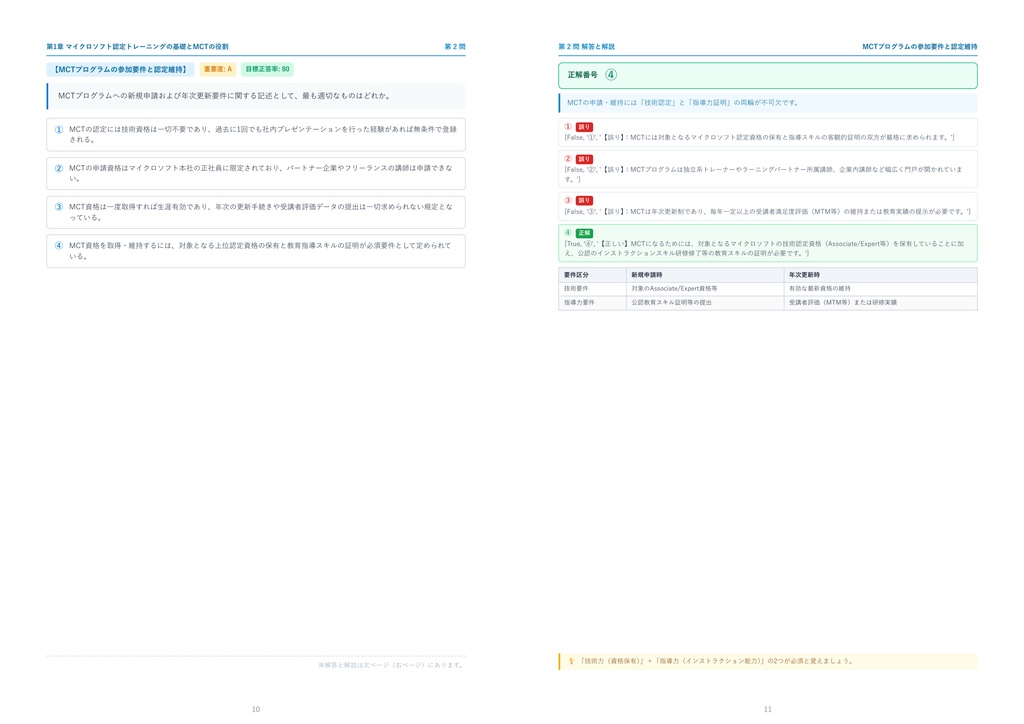Click the explanation text starting MCTプログラムは独立系トレーナー
This screenshot has height=724, width=1024.
pyautogui.click(x=763, y=174)
